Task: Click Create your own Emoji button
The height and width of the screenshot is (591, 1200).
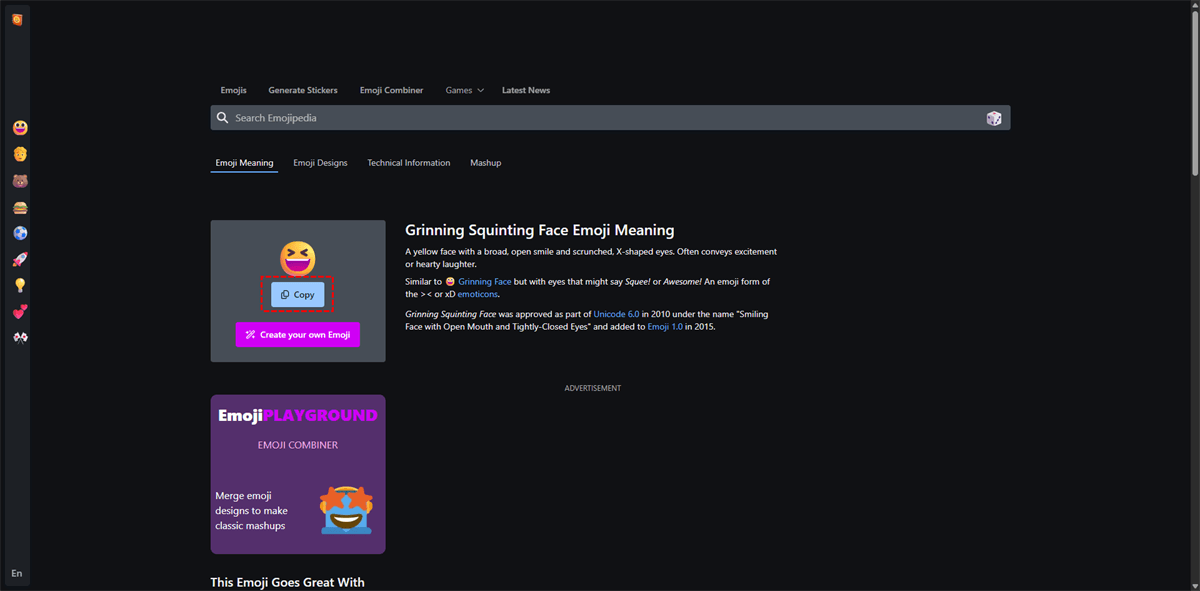Action: (298, 335)
